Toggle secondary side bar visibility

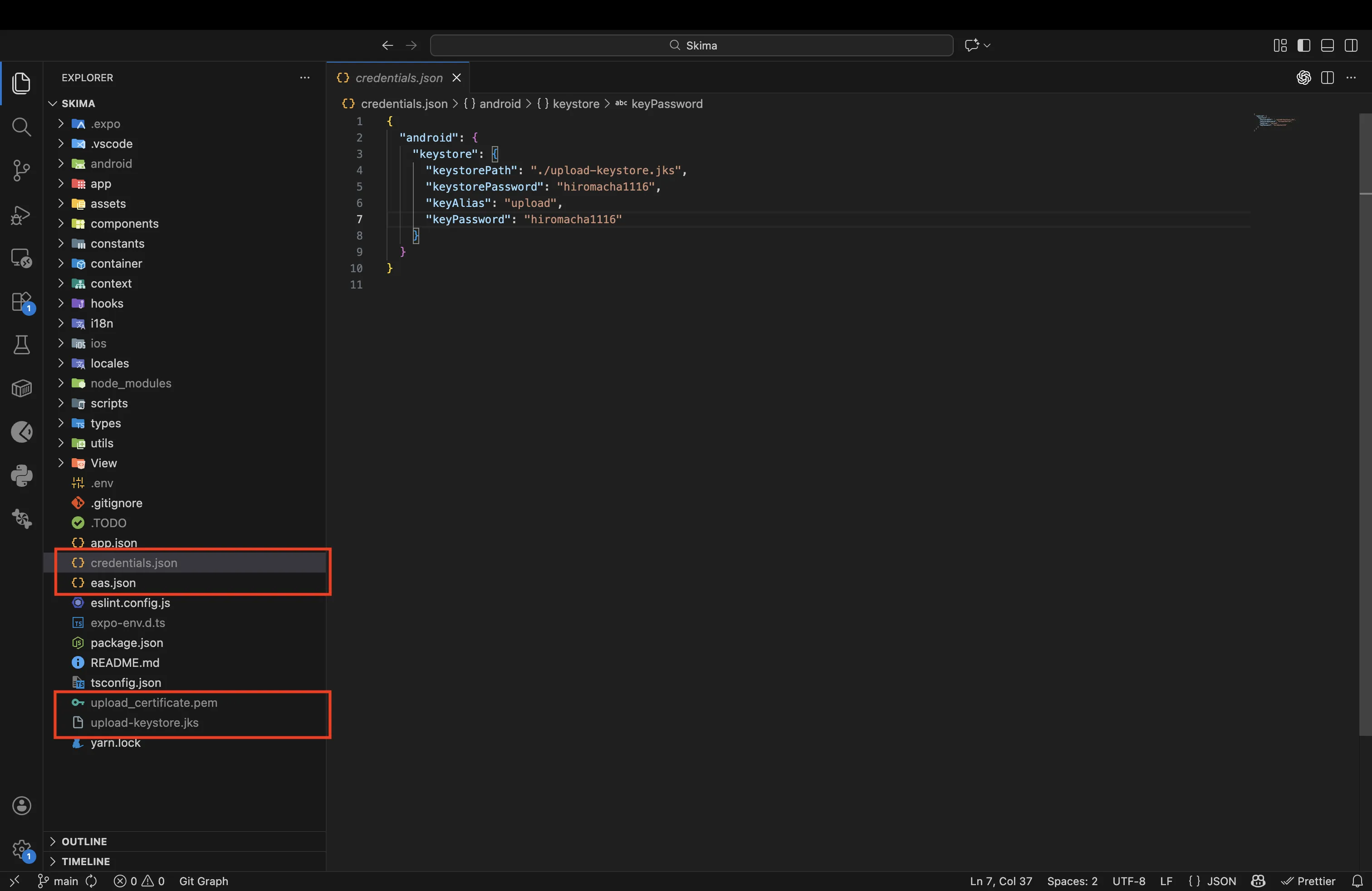tap(1351, 45)
